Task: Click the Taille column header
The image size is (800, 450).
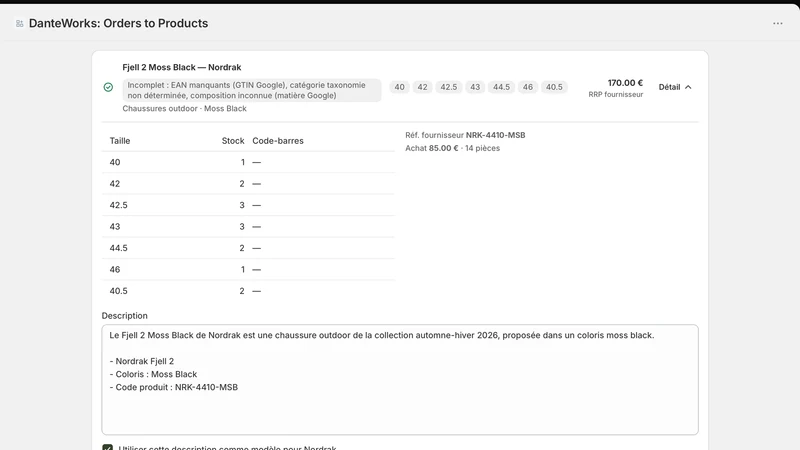Action: 120,141
